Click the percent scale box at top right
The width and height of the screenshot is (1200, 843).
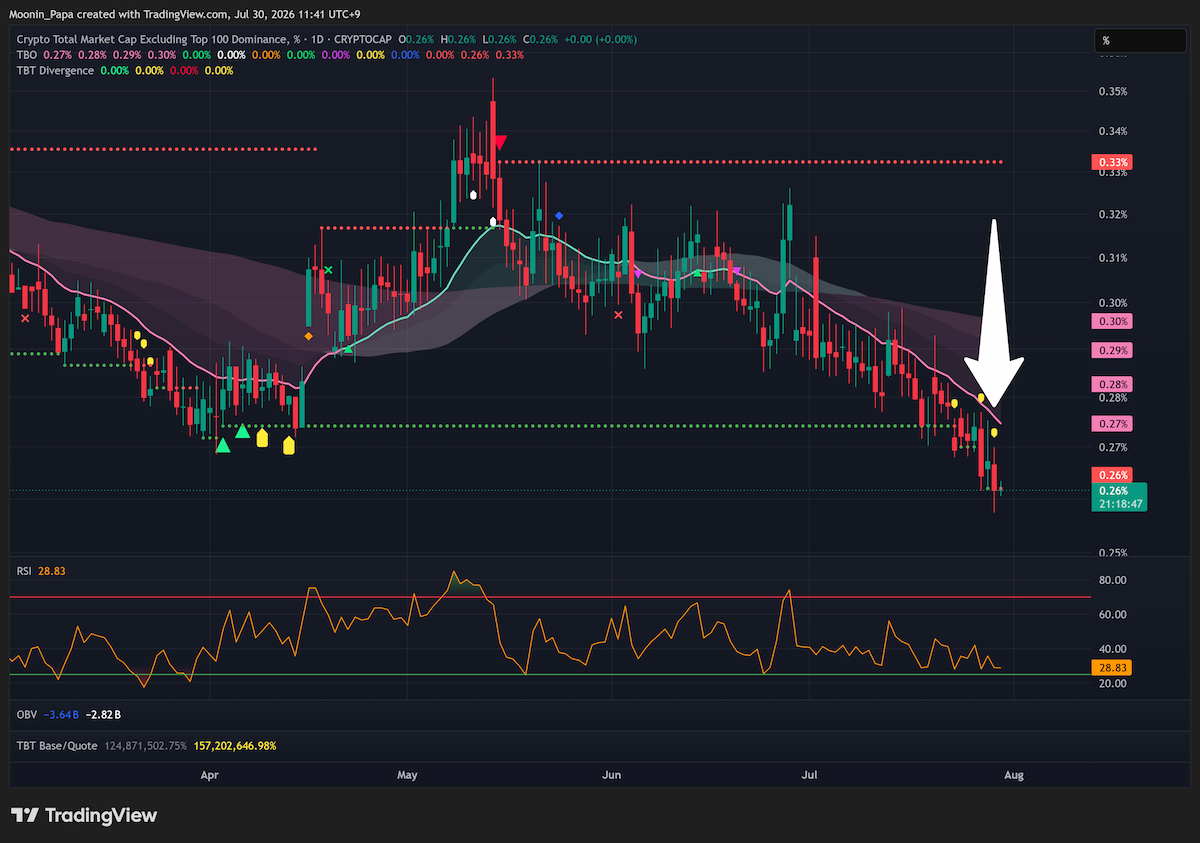[x=1140, y=41]
